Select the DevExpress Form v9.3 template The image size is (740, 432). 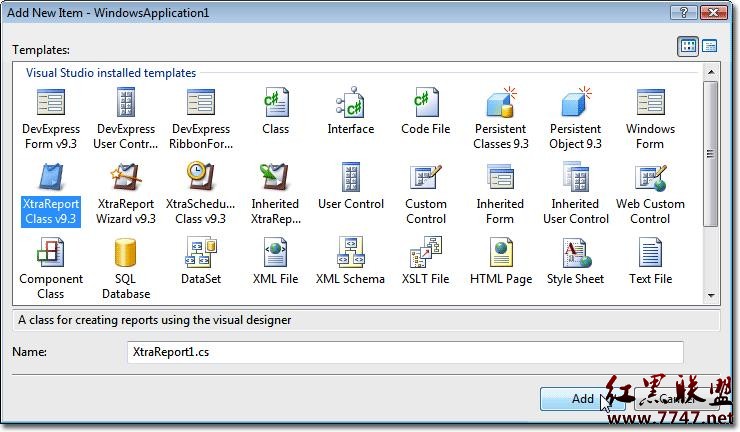(x=51, y=118)
